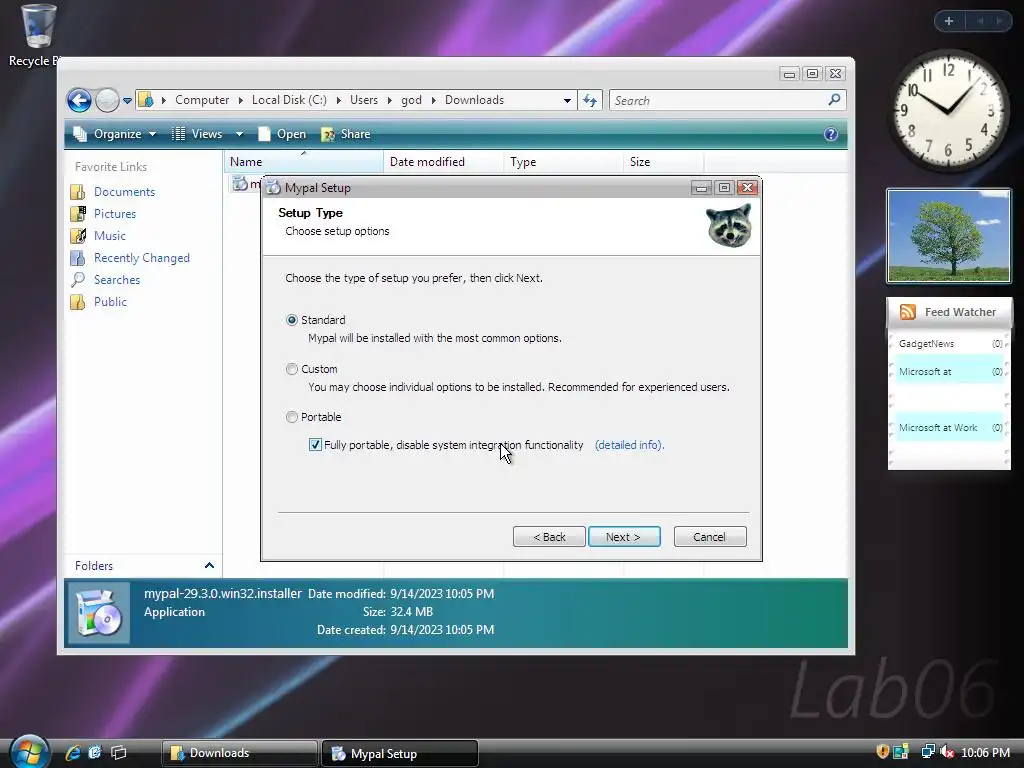Image resolution: width=1024 pixels, height=768 pixels.
Task: Add gadget with sidebar plus button
Action: tap(949, 21)
